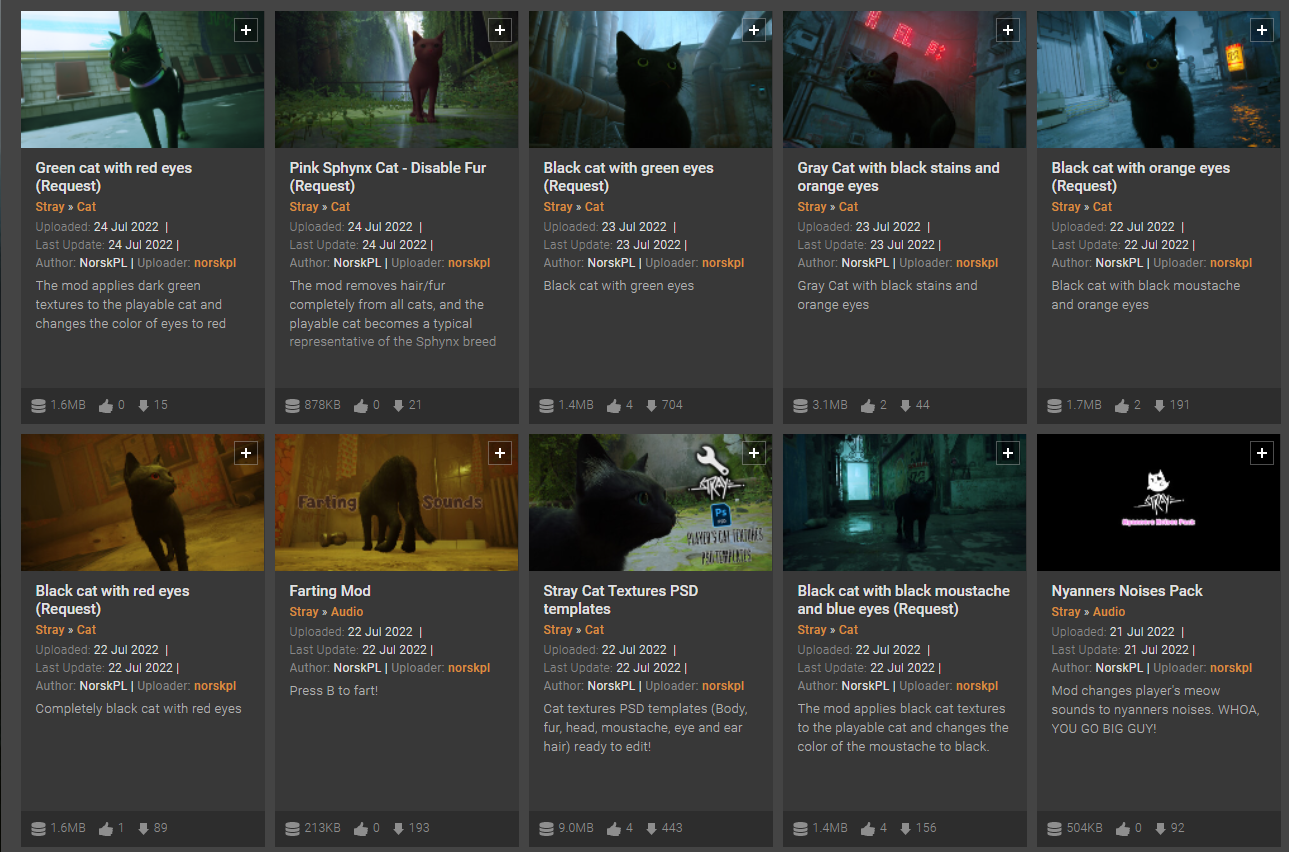Click norskpl uploader on Gray Cat card
This screenshot has width=1289, height=852.
click(977, 263)
